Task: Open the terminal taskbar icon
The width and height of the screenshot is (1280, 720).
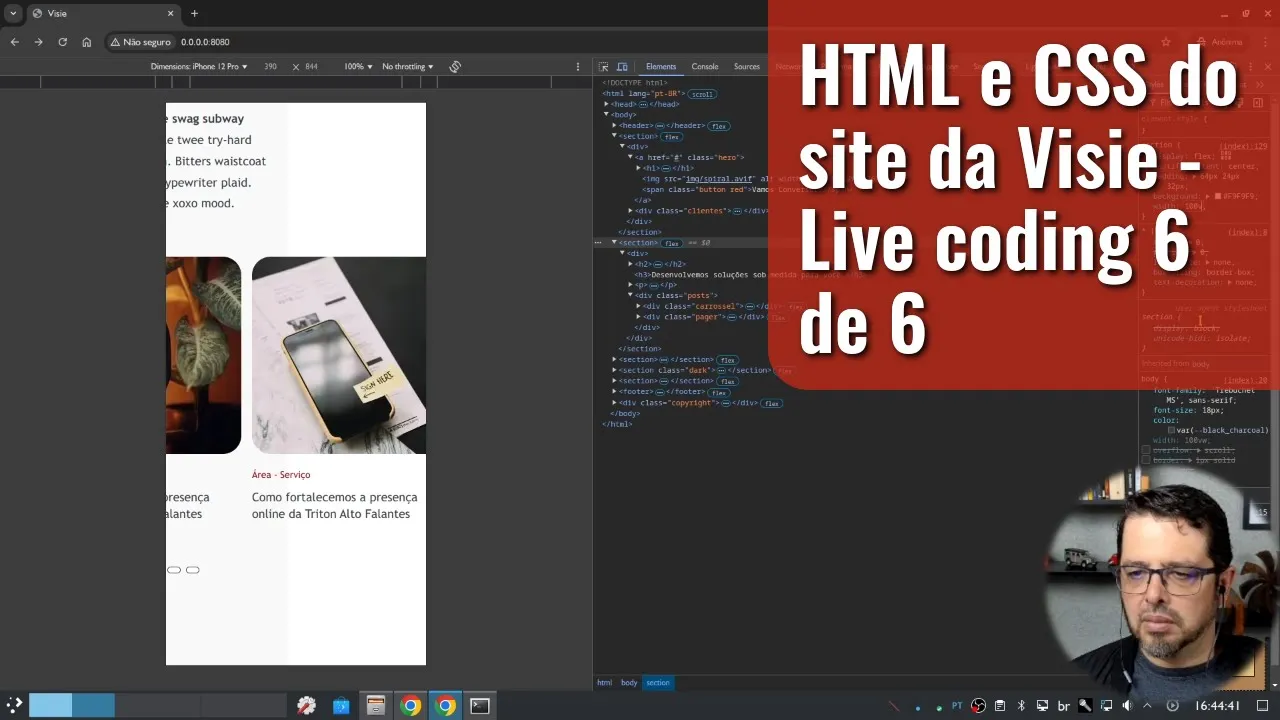Action: 480,706
